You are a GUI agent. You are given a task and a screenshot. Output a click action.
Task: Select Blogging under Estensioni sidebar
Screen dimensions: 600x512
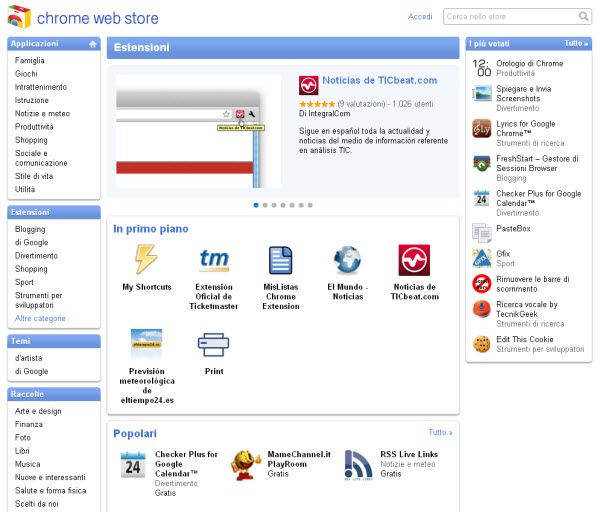click(30, 229)
